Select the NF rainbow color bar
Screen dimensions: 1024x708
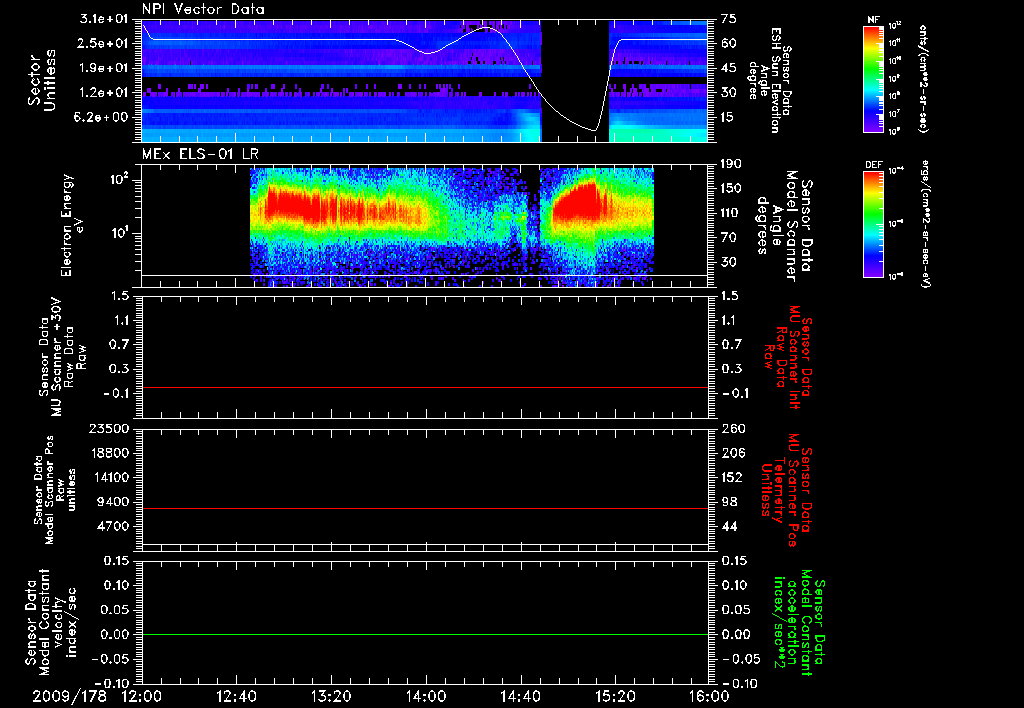click(x=874, y=78)
